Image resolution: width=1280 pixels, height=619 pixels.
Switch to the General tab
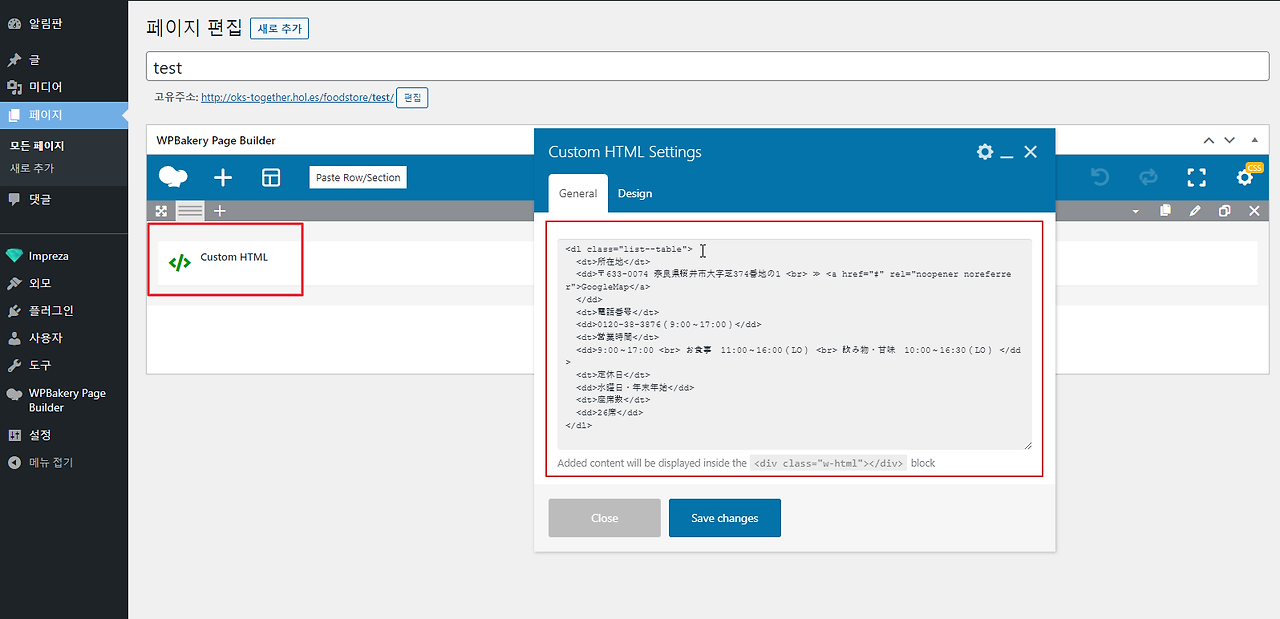tap(578, 193)
